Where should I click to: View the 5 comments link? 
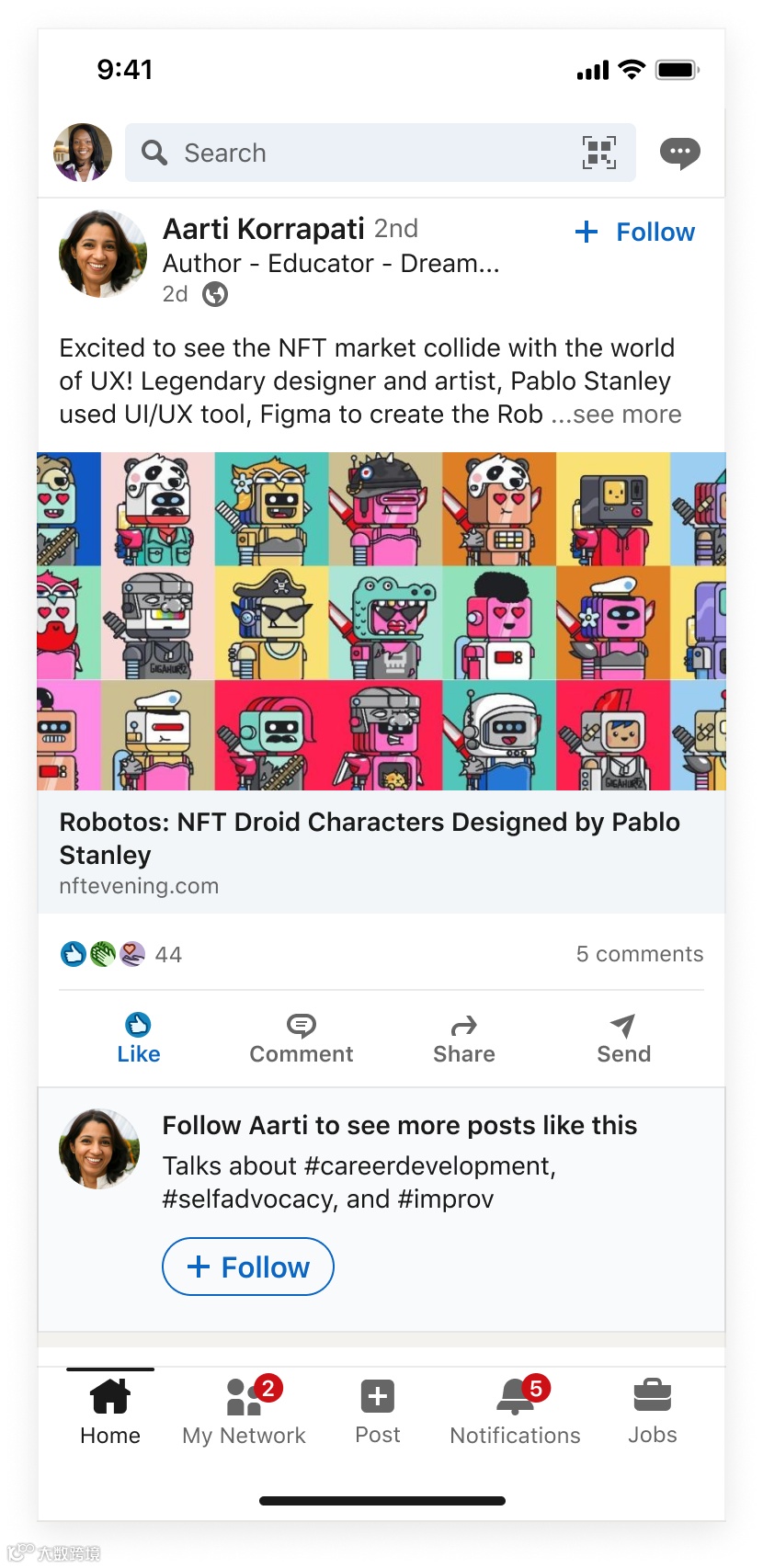(x=639, y=954)
